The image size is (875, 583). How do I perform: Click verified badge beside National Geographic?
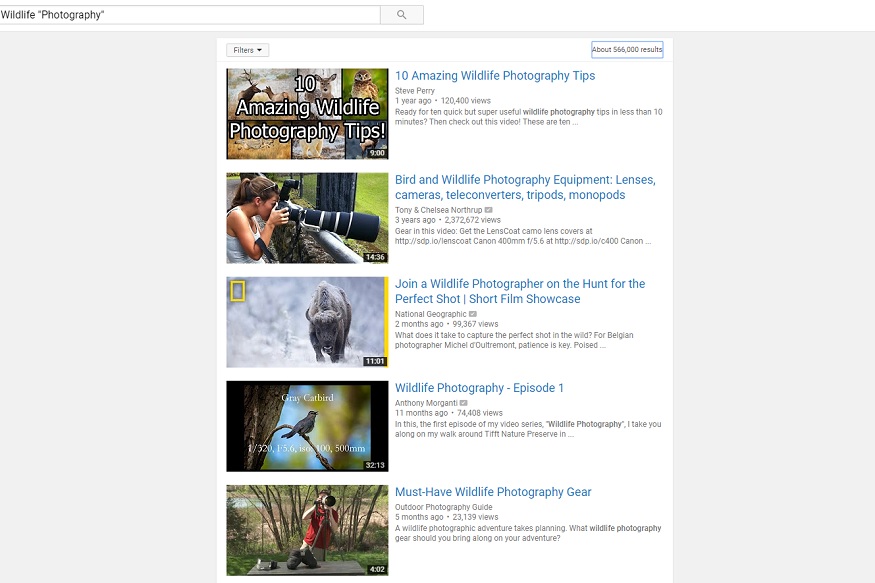point(473,314)
